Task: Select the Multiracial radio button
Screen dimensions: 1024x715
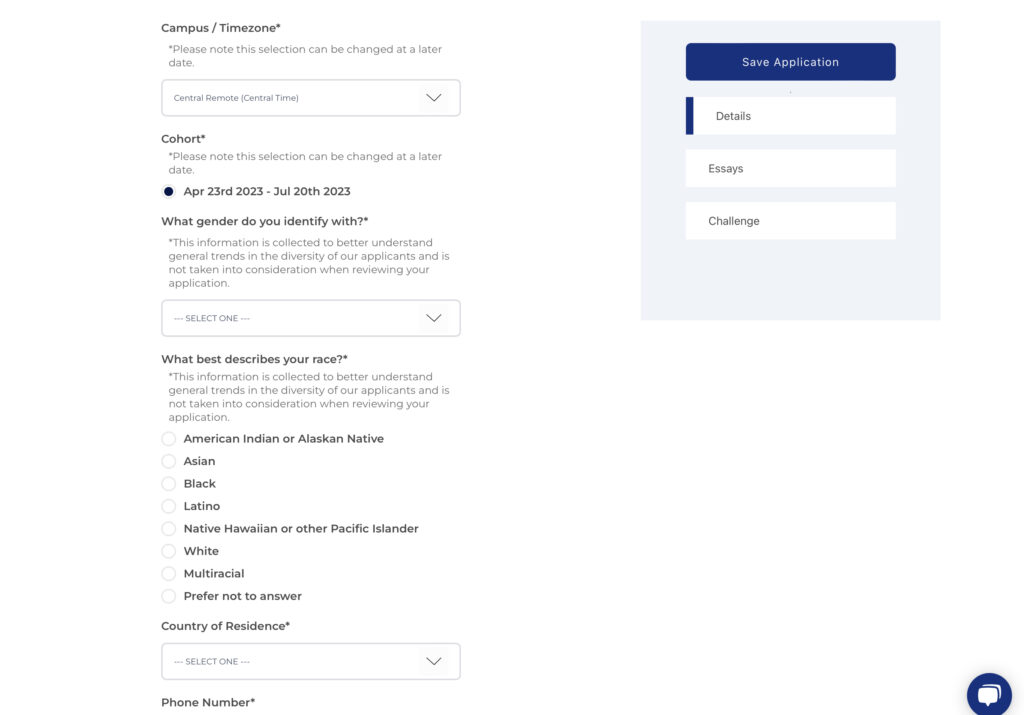Action: (x=169, y=574)
